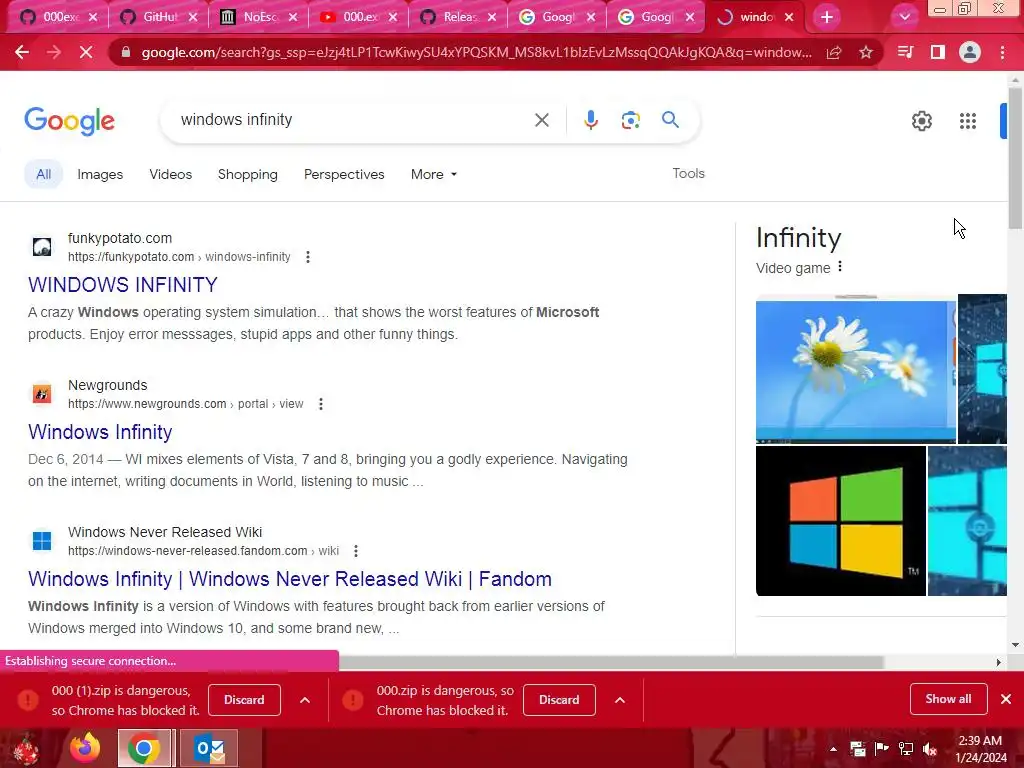Open more options for Windows Never Released Wiki result
The height and width of the screenshot is (768, 1024).
(356, 551)
